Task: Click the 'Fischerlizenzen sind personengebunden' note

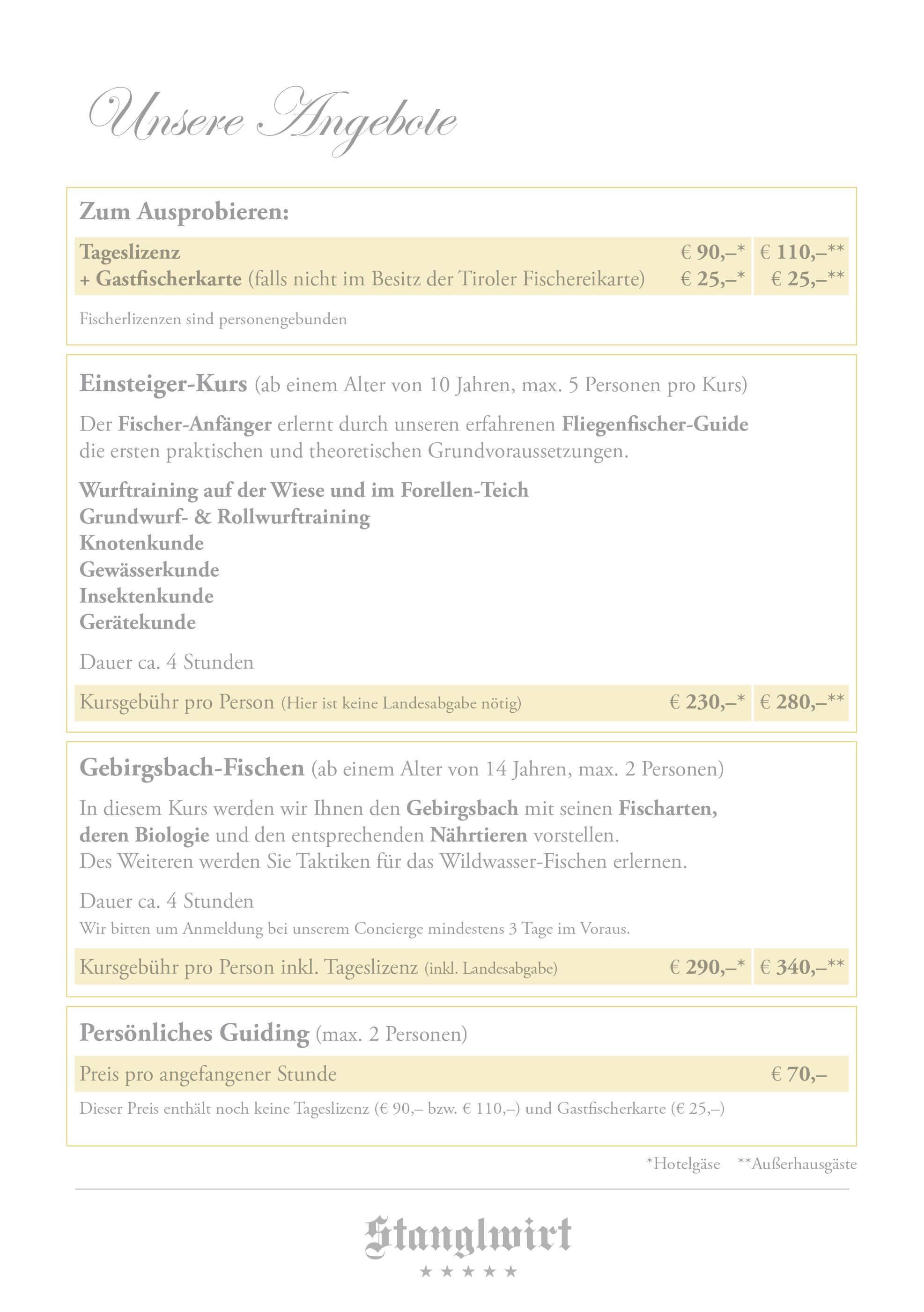Action: point(213,319)
